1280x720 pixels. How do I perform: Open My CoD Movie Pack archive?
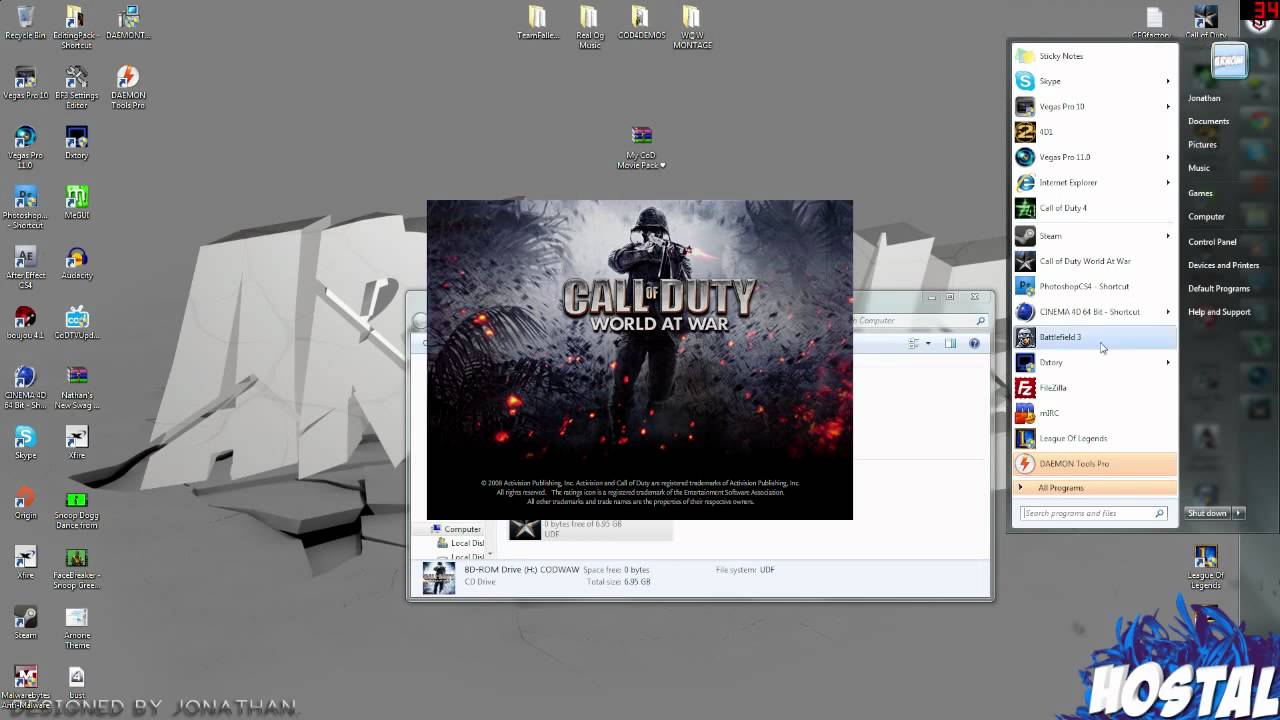(641, 147)
